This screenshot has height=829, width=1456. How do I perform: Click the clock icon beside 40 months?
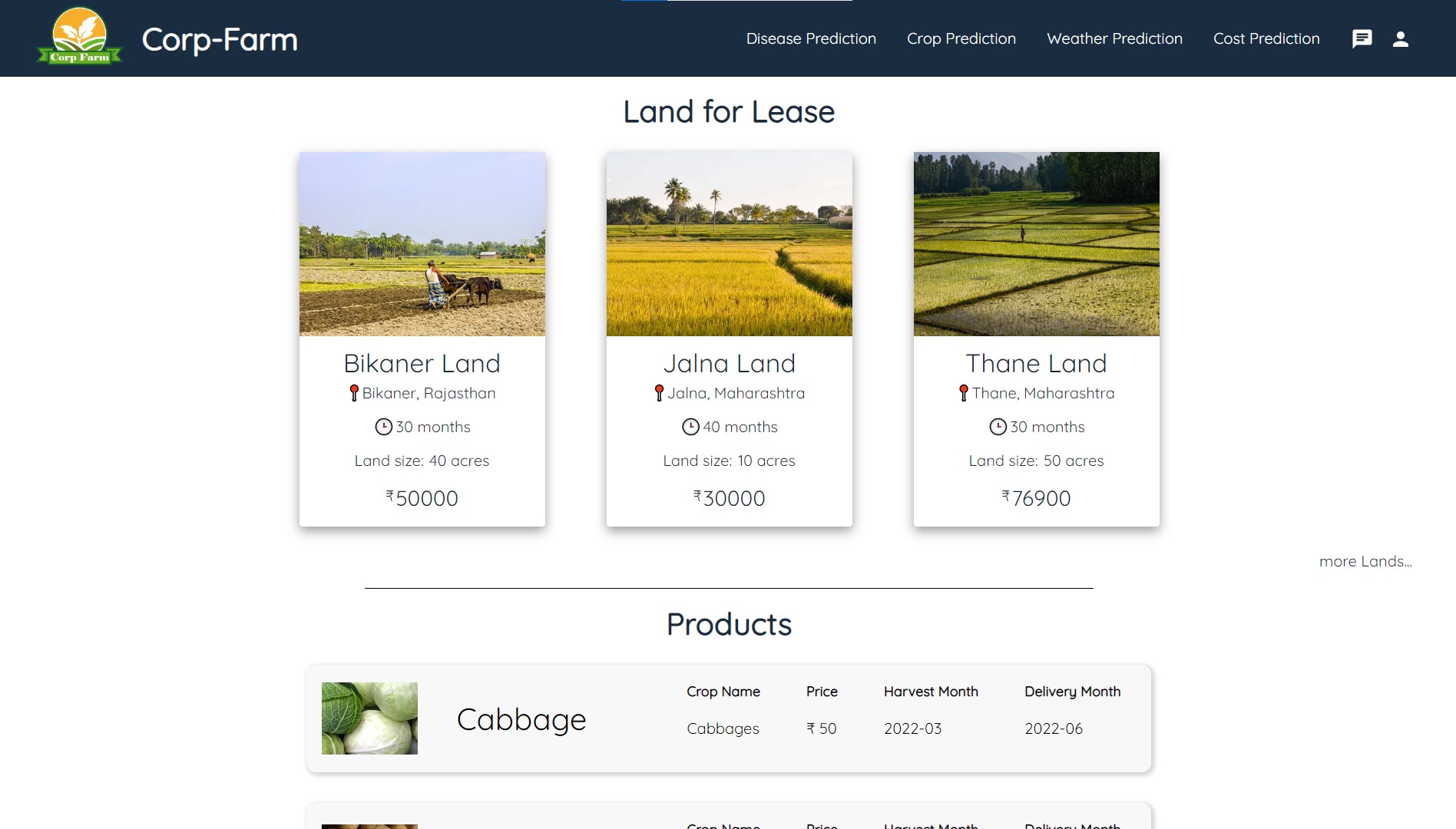coord(690,427)
